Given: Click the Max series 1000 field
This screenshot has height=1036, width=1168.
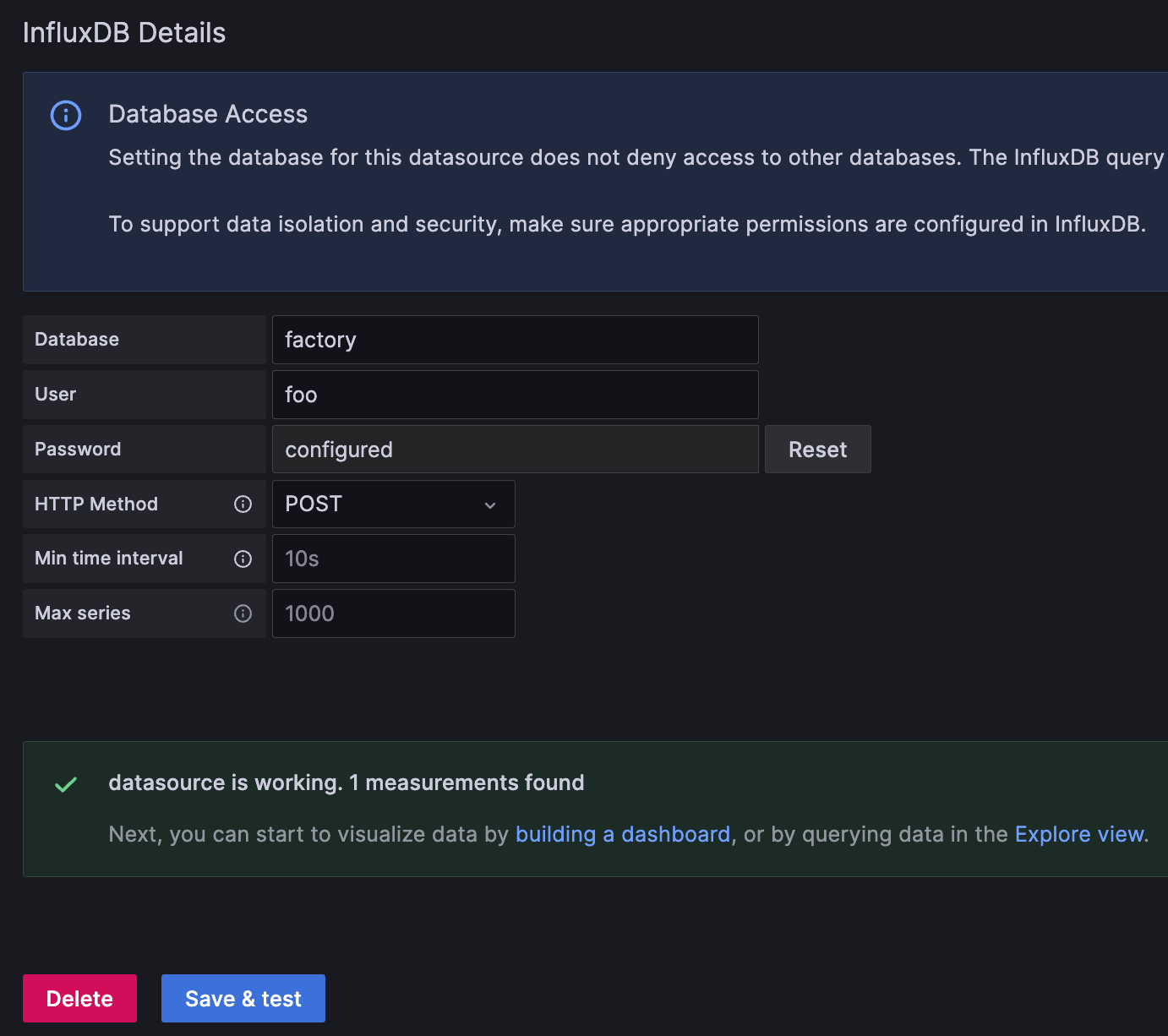Looking at the screenshot, I should coord(394,613).
